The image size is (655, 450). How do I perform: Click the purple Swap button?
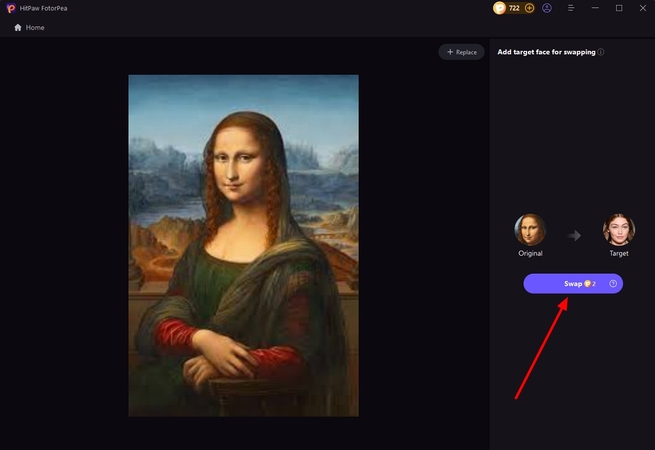point(573,284)
